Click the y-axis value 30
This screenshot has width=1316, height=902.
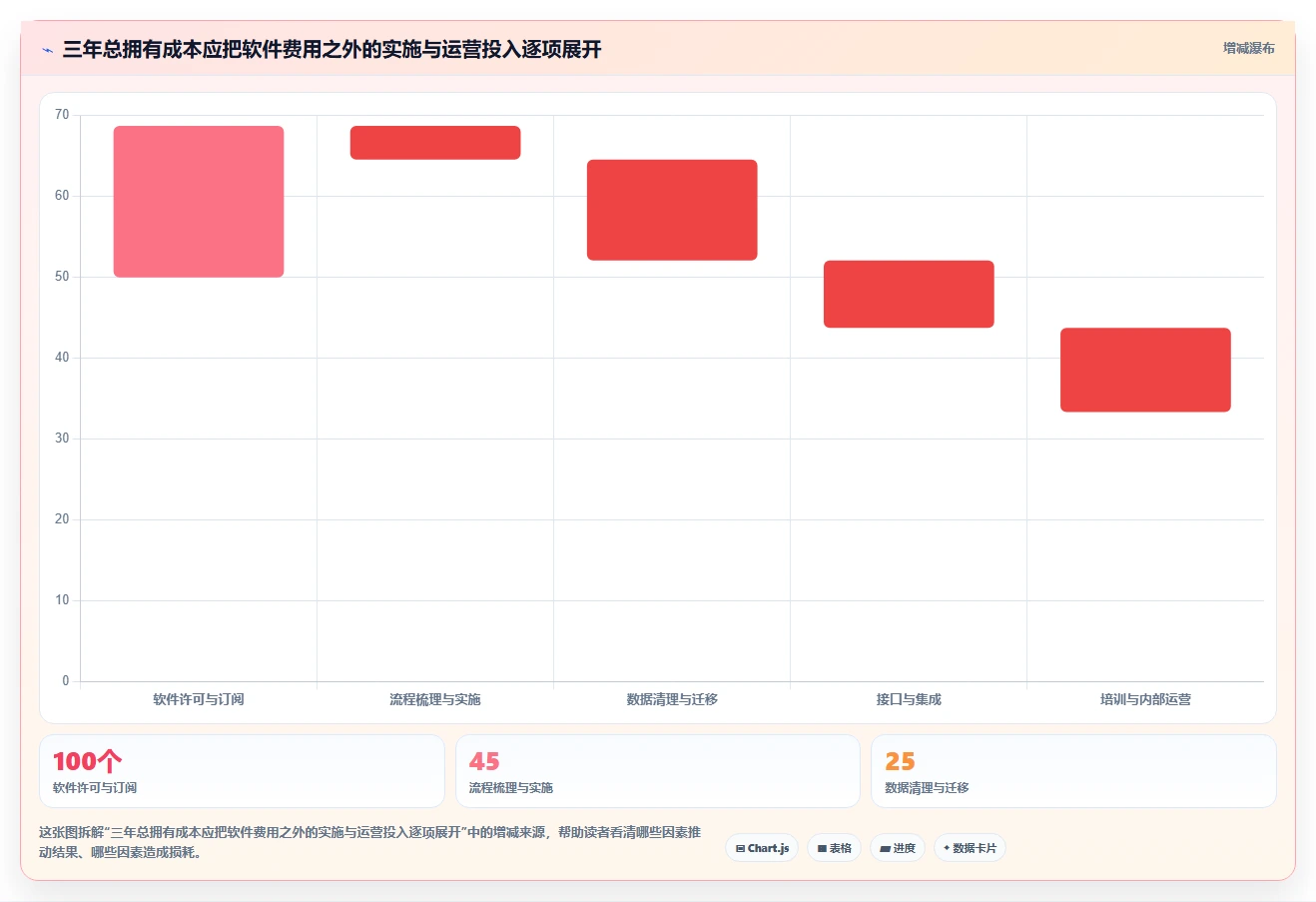point(62,439)
